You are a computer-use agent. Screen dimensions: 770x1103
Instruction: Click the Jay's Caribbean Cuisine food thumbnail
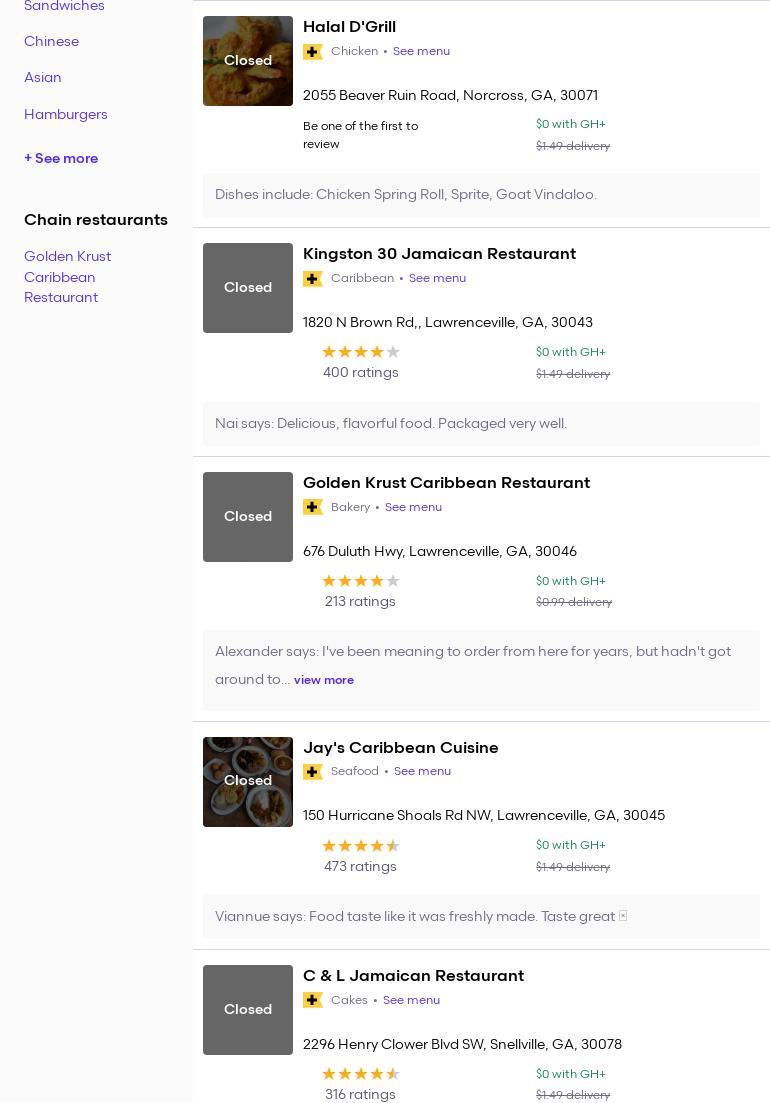pos(248,782)
